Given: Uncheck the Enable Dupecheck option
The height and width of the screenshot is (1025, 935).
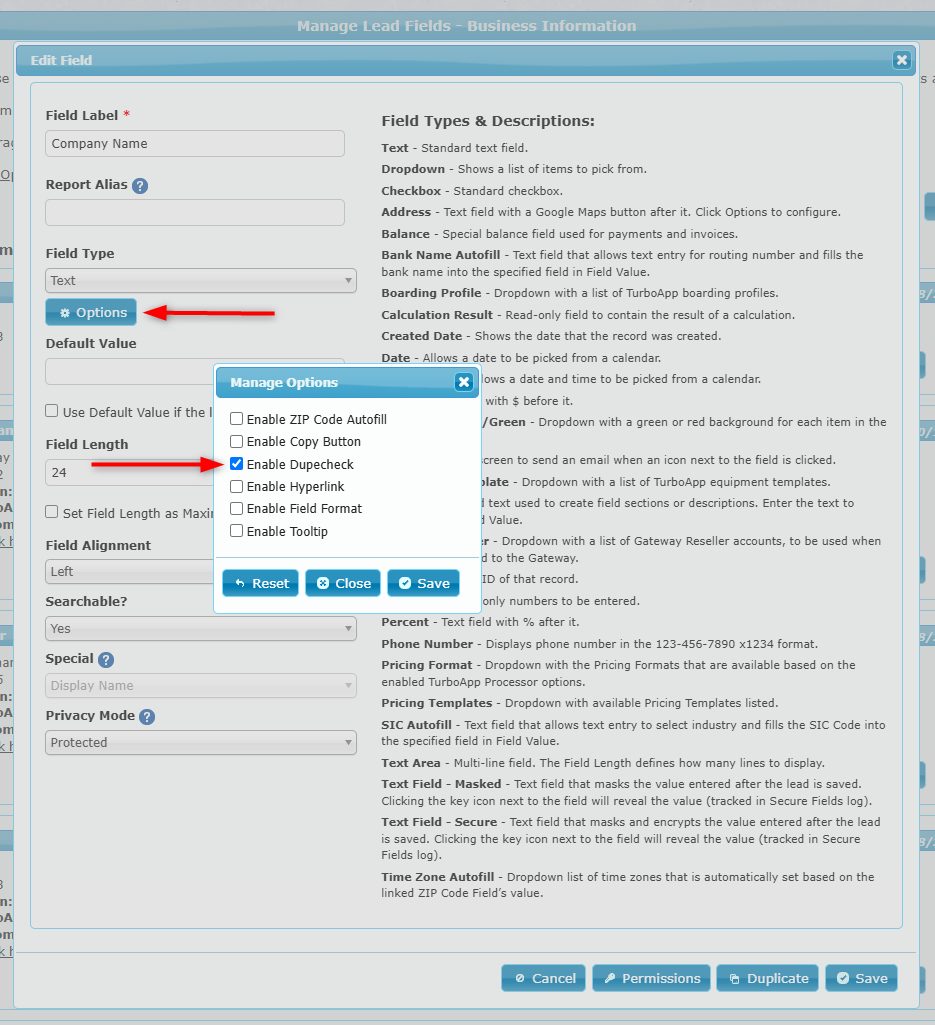Looking at the screenshot, I should click(x=237, y=464).
